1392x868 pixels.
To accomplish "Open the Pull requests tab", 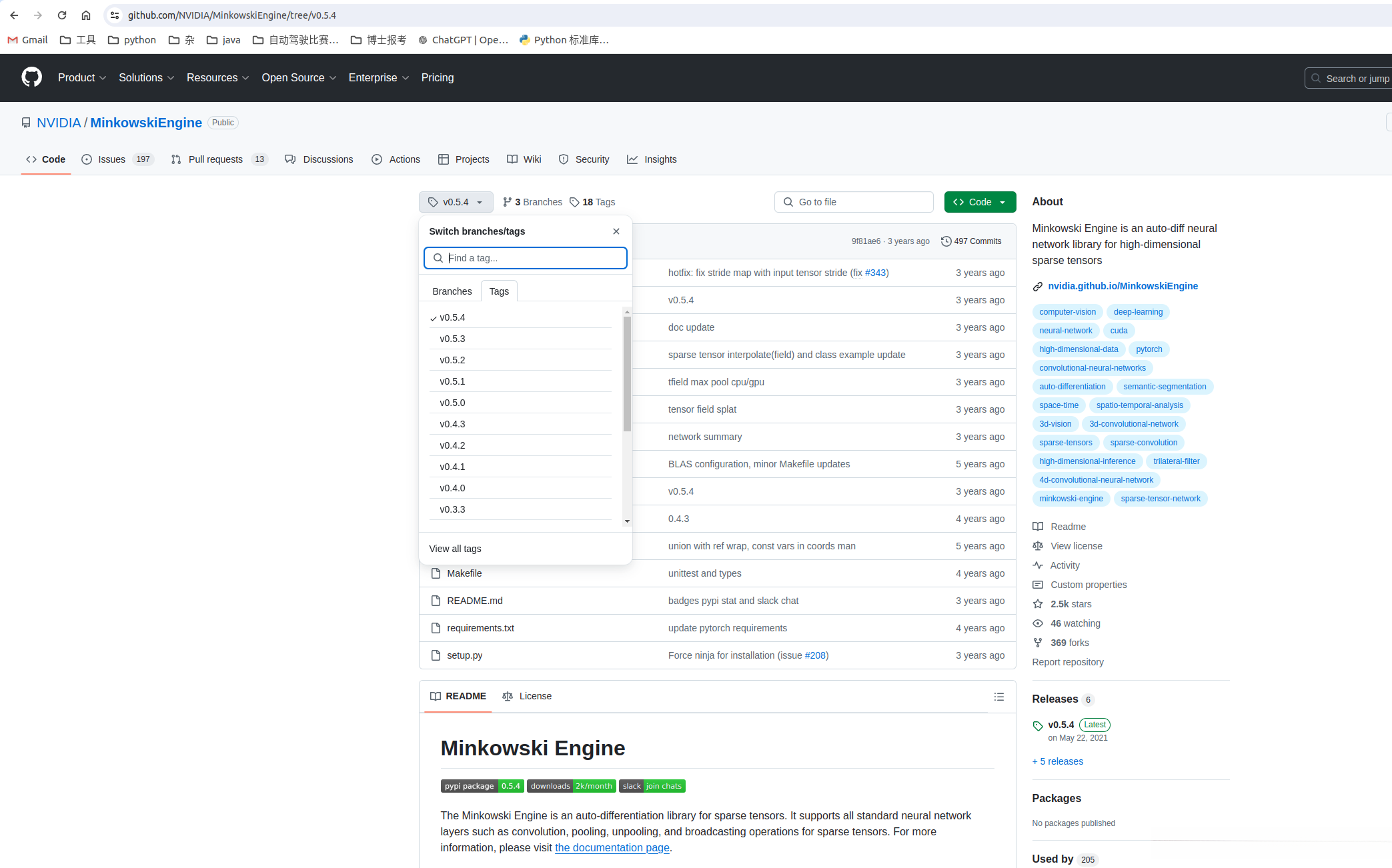I will click(x=215, y=159).
